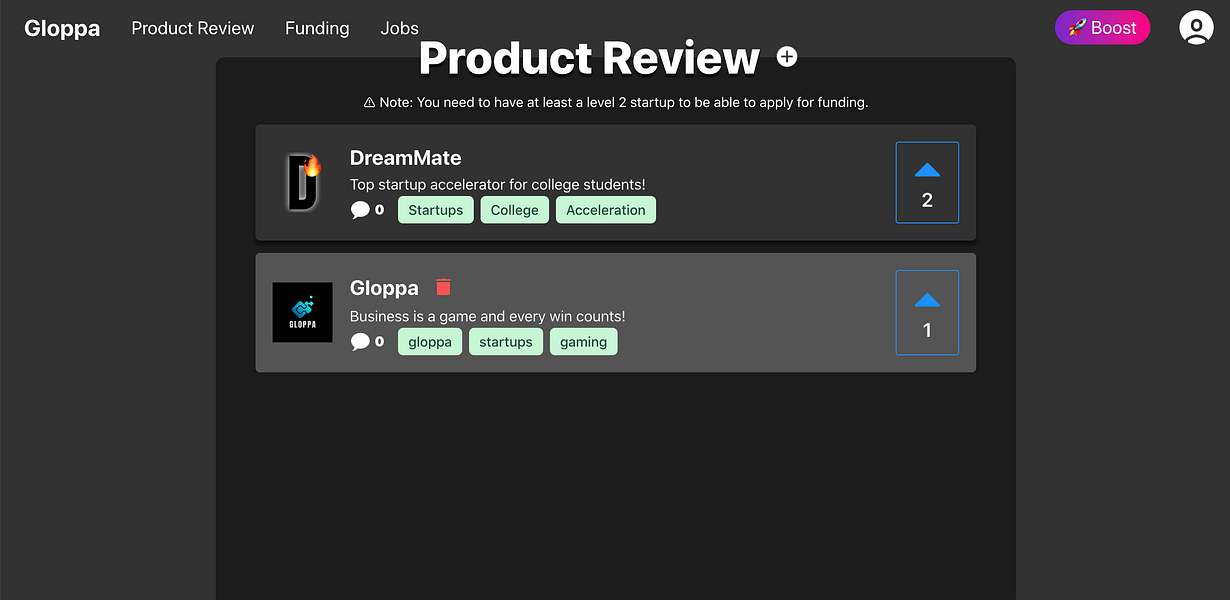Switch to the Funding section
The height and width of the screenshot is (600, 1230).
click(x=317, y=28)
